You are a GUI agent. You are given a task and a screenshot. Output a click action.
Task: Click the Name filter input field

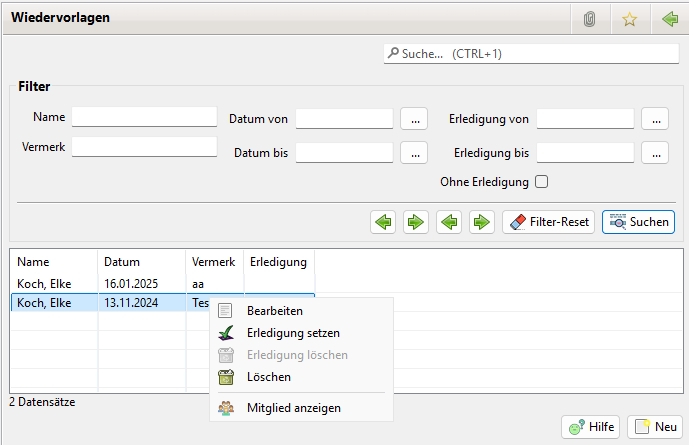144,117
